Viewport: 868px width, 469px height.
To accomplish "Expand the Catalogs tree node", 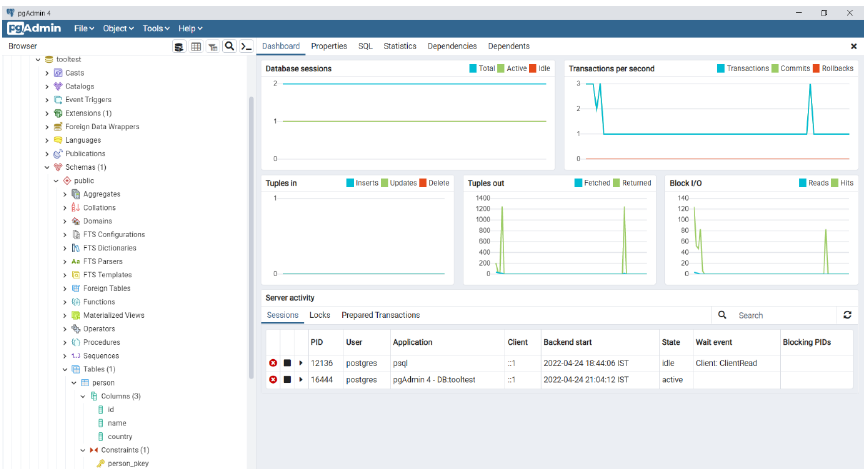I will pyautogui.click(x=47, y=86).
